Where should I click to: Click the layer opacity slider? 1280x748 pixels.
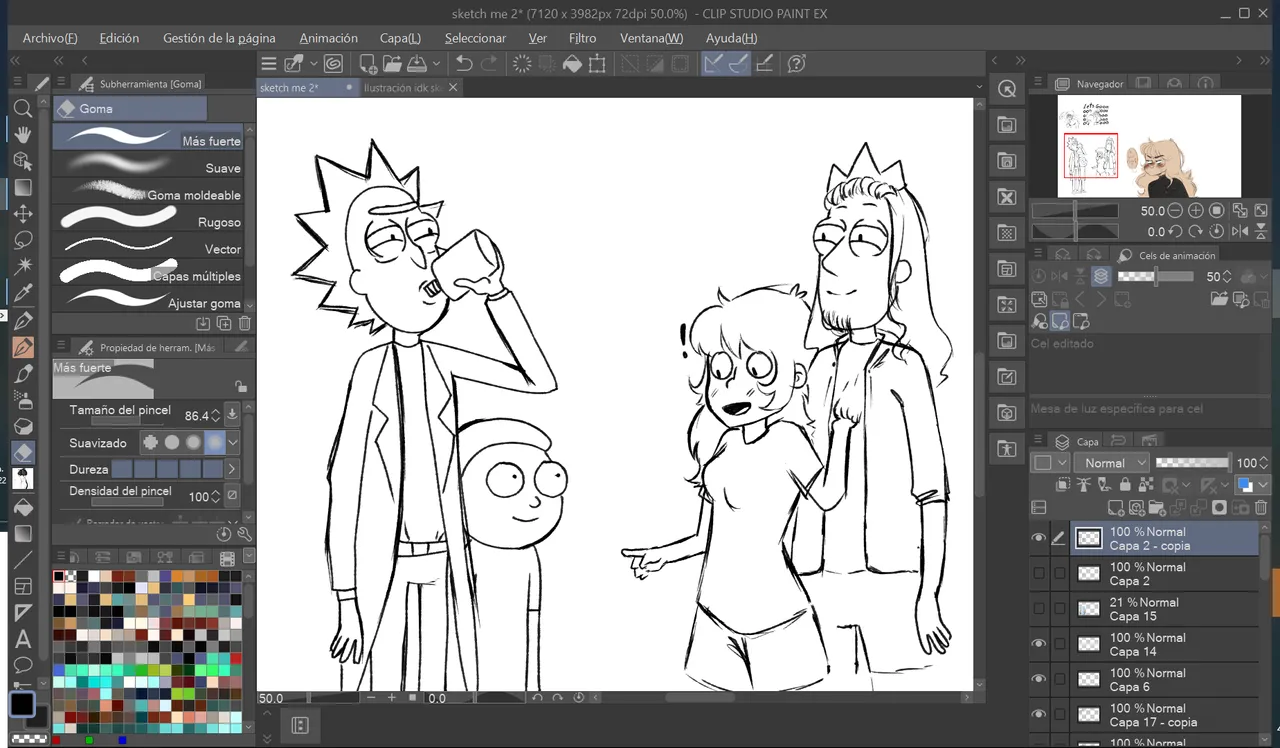(1193, 463)
